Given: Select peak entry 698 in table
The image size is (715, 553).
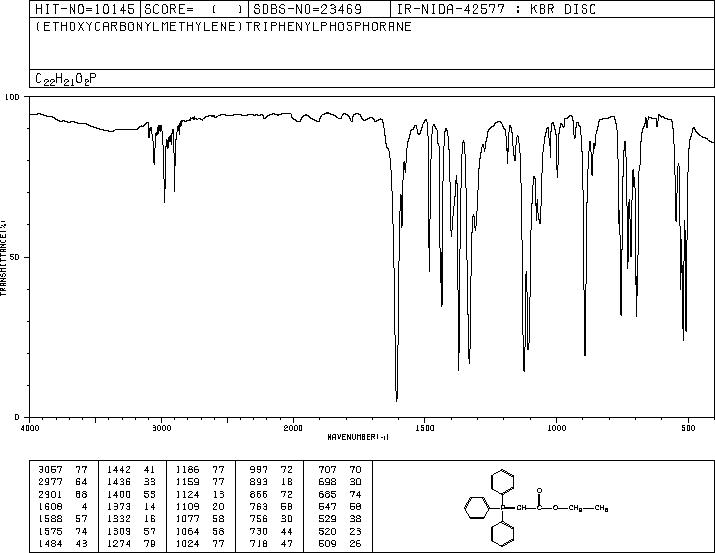Looking at the screenshot, I should [x=340, y=482].
